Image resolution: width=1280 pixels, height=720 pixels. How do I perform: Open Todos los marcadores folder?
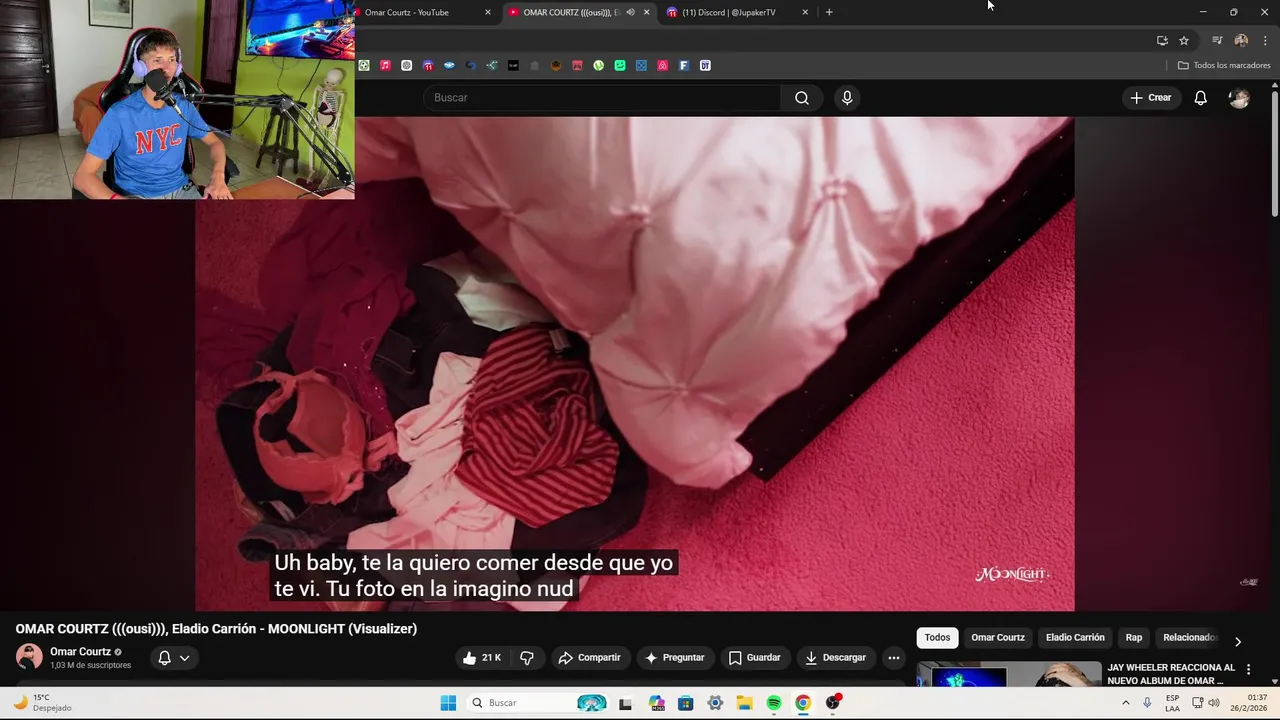(x=1224, y=66)
